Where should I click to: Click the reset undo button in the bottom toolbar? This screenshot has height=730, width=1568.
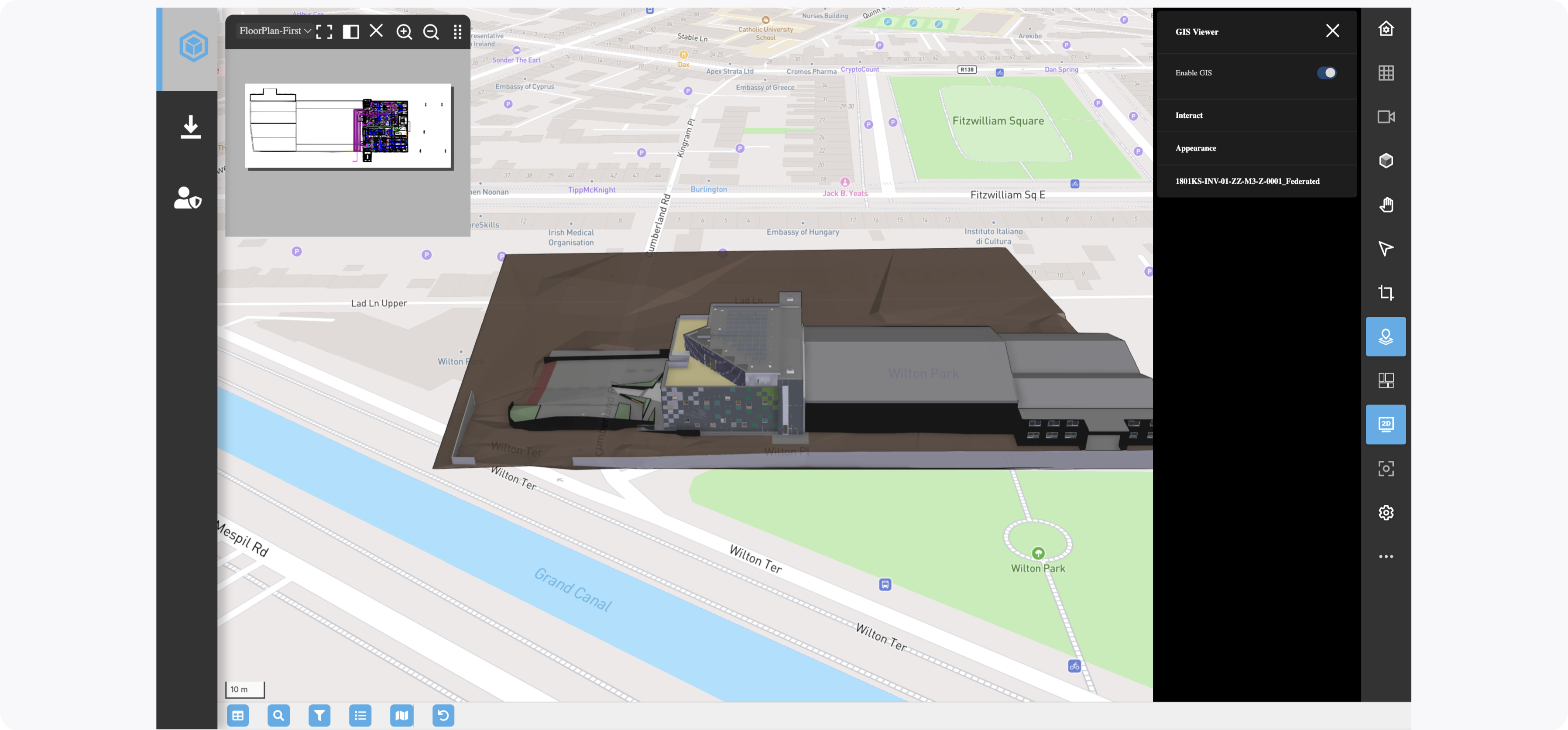443,716
